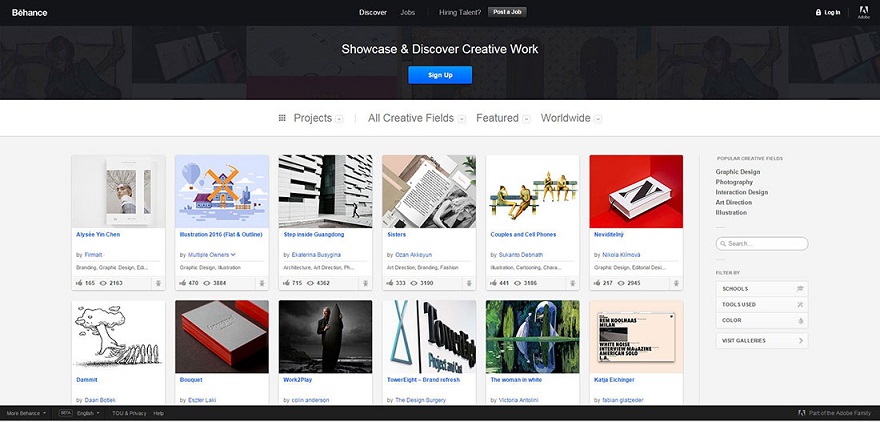Click the pin icon on Alysée Yin Chen card
Screen dimensions: 880x422
pyautogui.click(x=158, y=283)
